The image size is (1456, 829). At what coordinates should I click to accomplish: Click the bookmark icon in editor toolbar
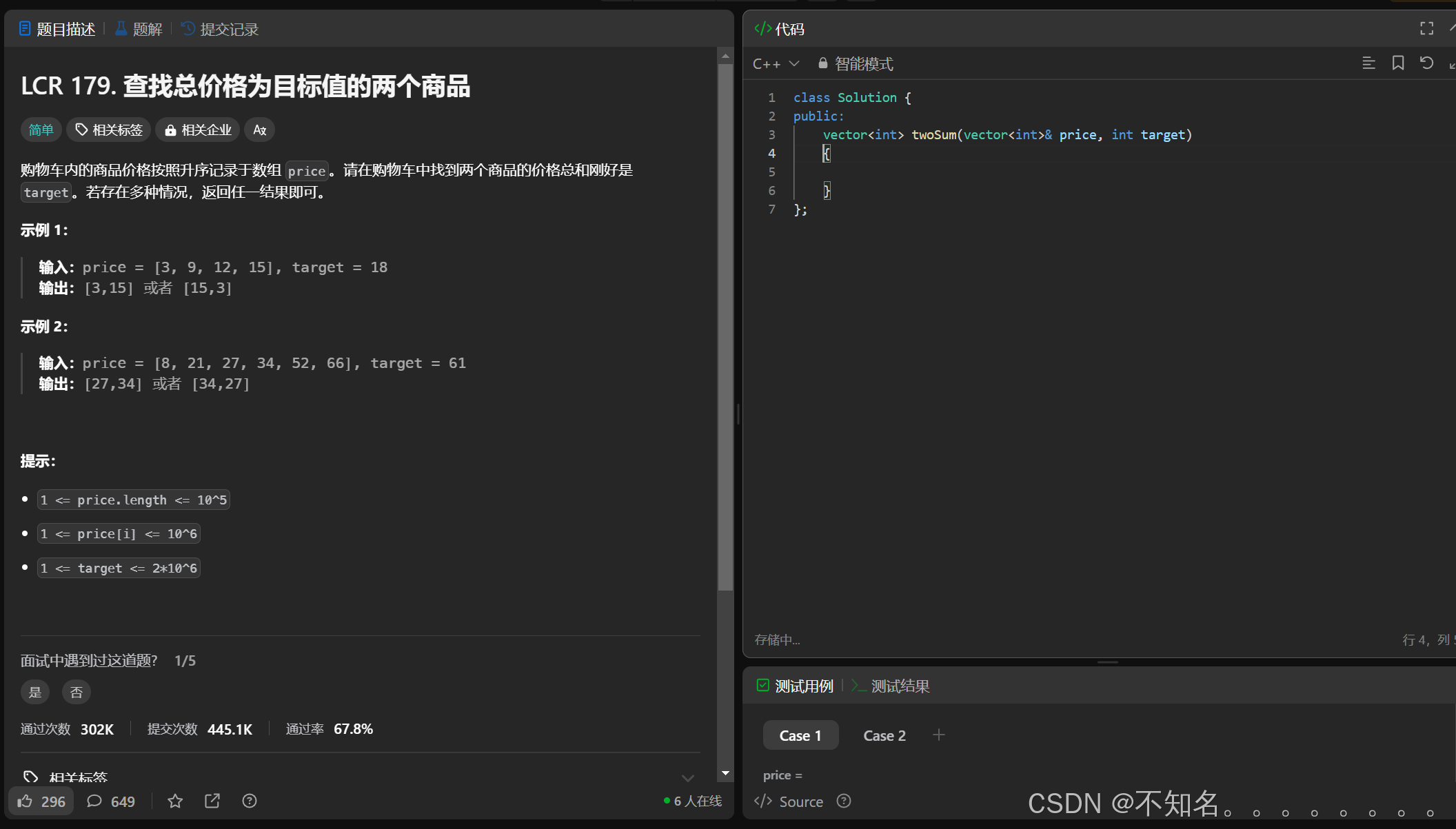(x=1397, y=63)
